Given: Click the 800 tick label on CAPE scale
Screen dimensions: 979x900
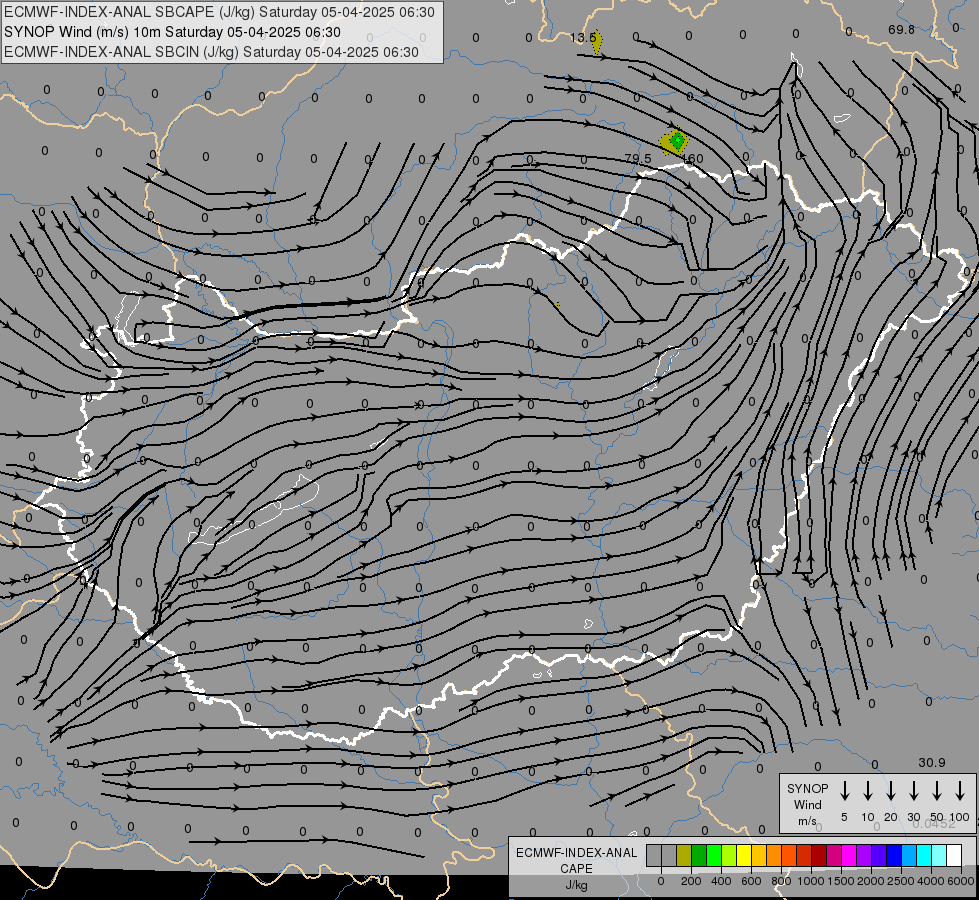Looking at the screenshot, I should click(x=781, y=881).
